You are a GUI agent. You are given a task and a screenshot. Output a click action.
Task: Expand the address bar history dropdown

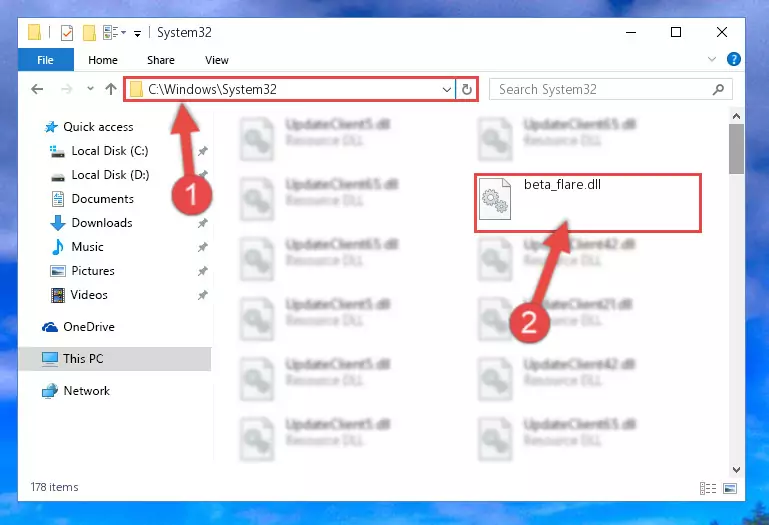[x=446, y=90]
